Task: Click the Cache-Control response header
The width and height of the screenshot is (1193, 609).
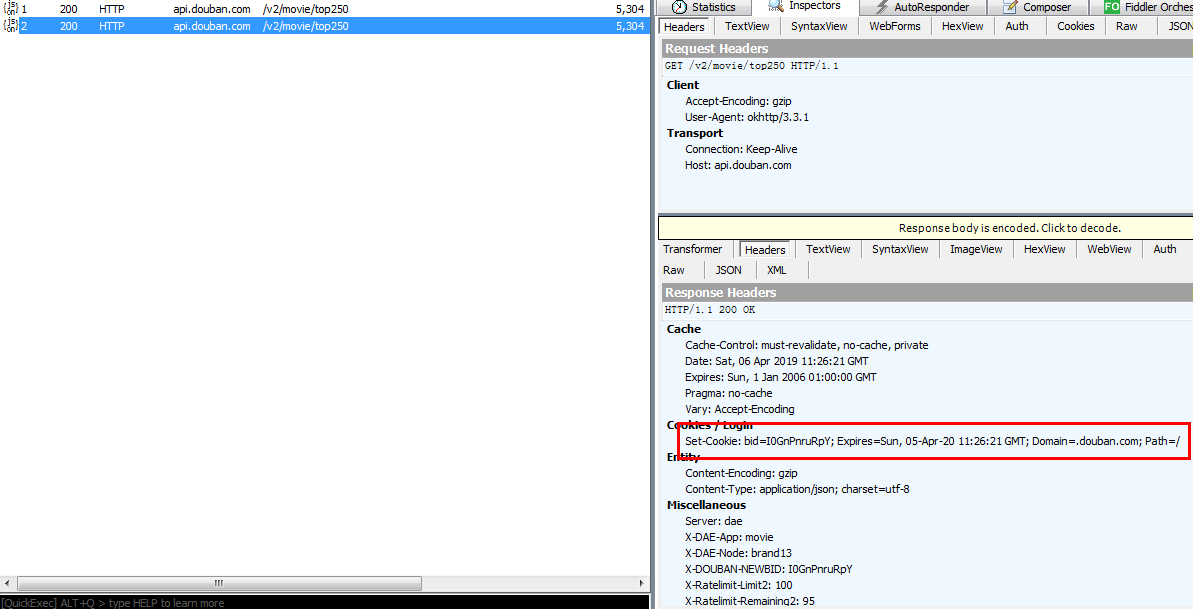Action: point(806,345)
